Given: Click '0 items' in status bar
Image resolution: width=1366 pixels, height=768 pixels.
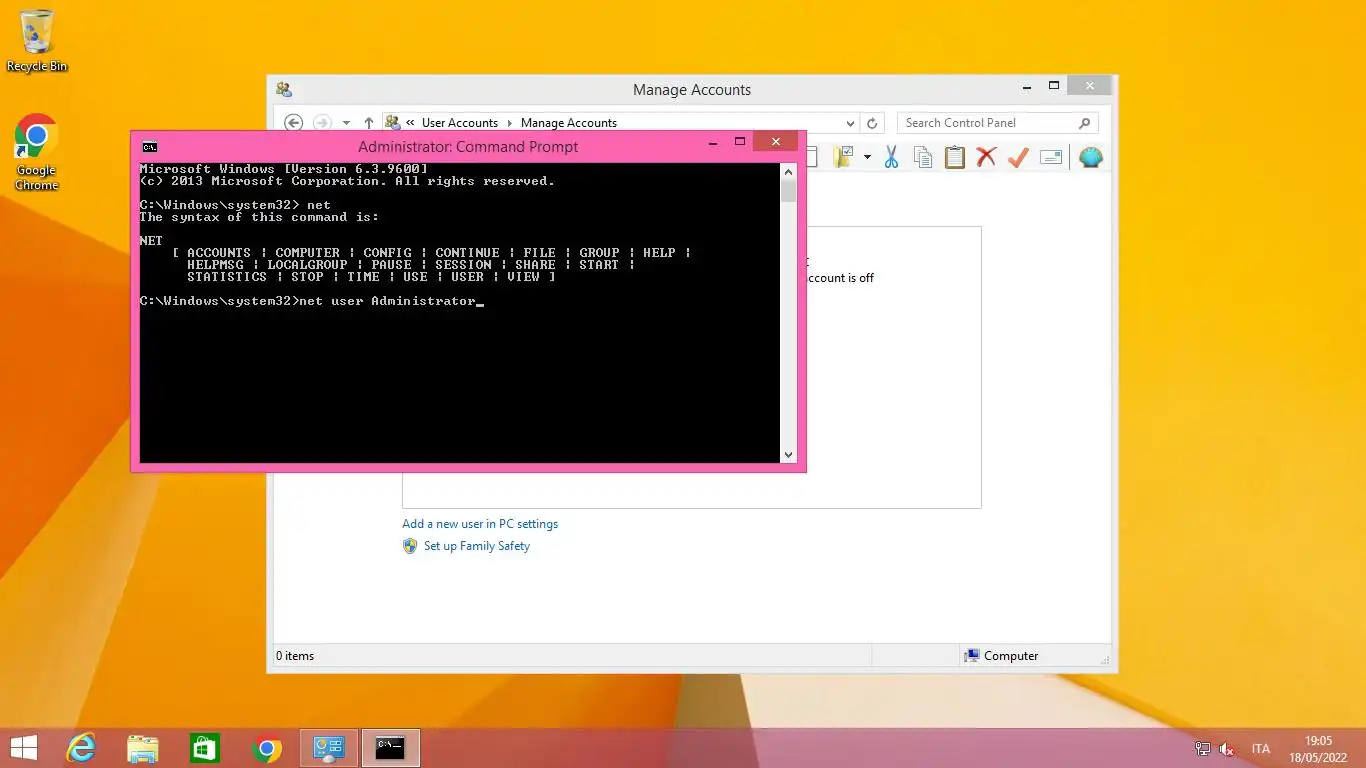Looking at the screenshot, I should 295,656.
